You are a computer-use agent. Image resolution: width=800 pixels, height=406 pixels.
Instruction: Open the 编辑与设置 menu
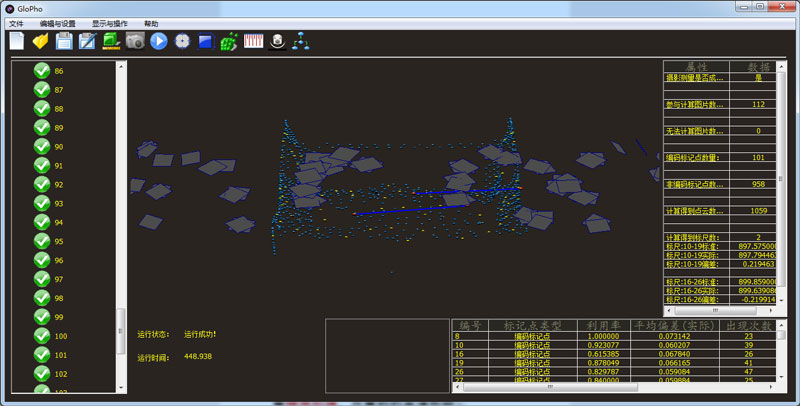tap(56, 22)
